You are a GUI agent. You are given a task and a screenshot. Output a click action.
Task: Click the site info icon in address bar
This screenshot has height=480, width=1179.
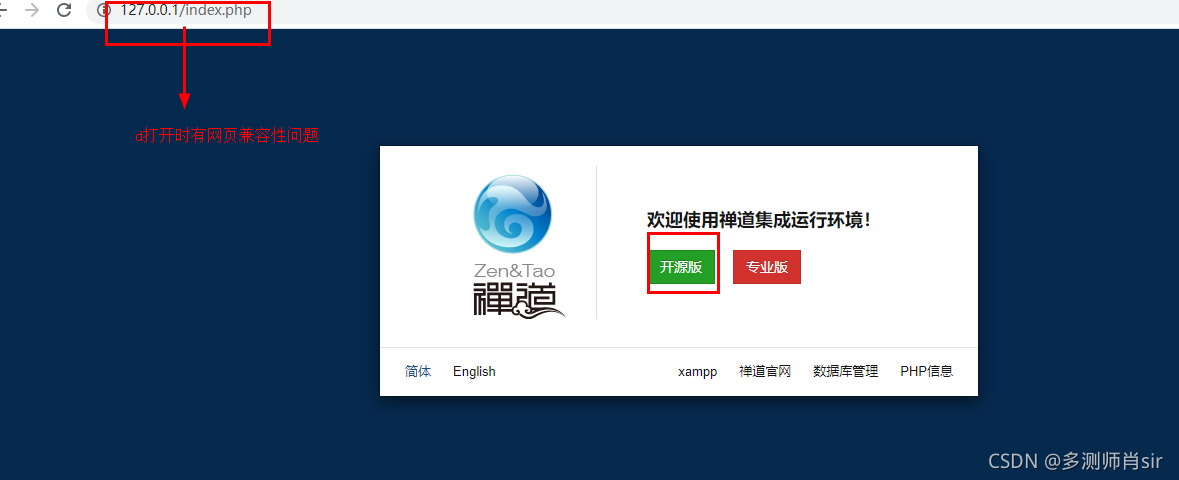point(105,11)
